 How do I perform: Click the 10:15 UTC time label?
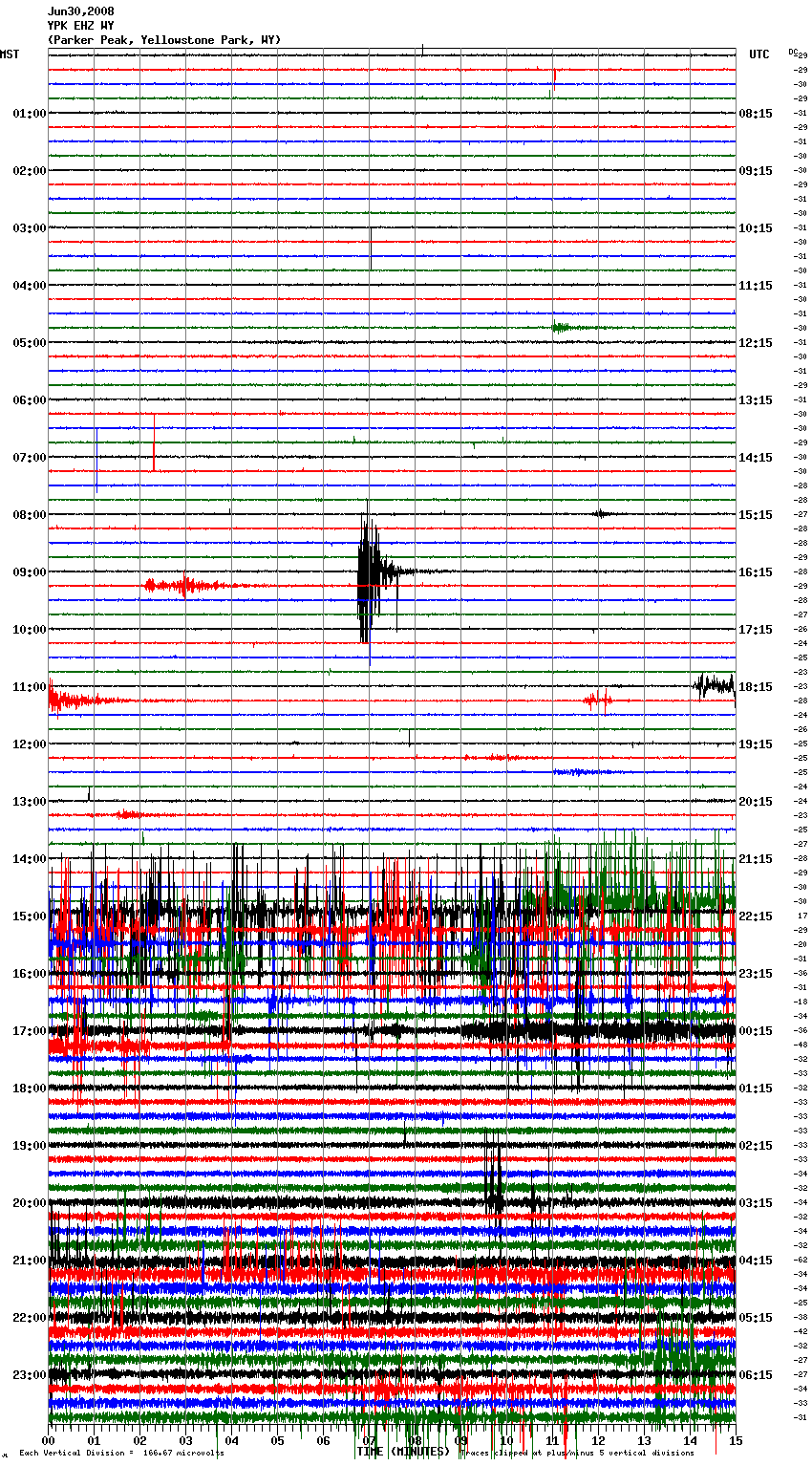756,228
